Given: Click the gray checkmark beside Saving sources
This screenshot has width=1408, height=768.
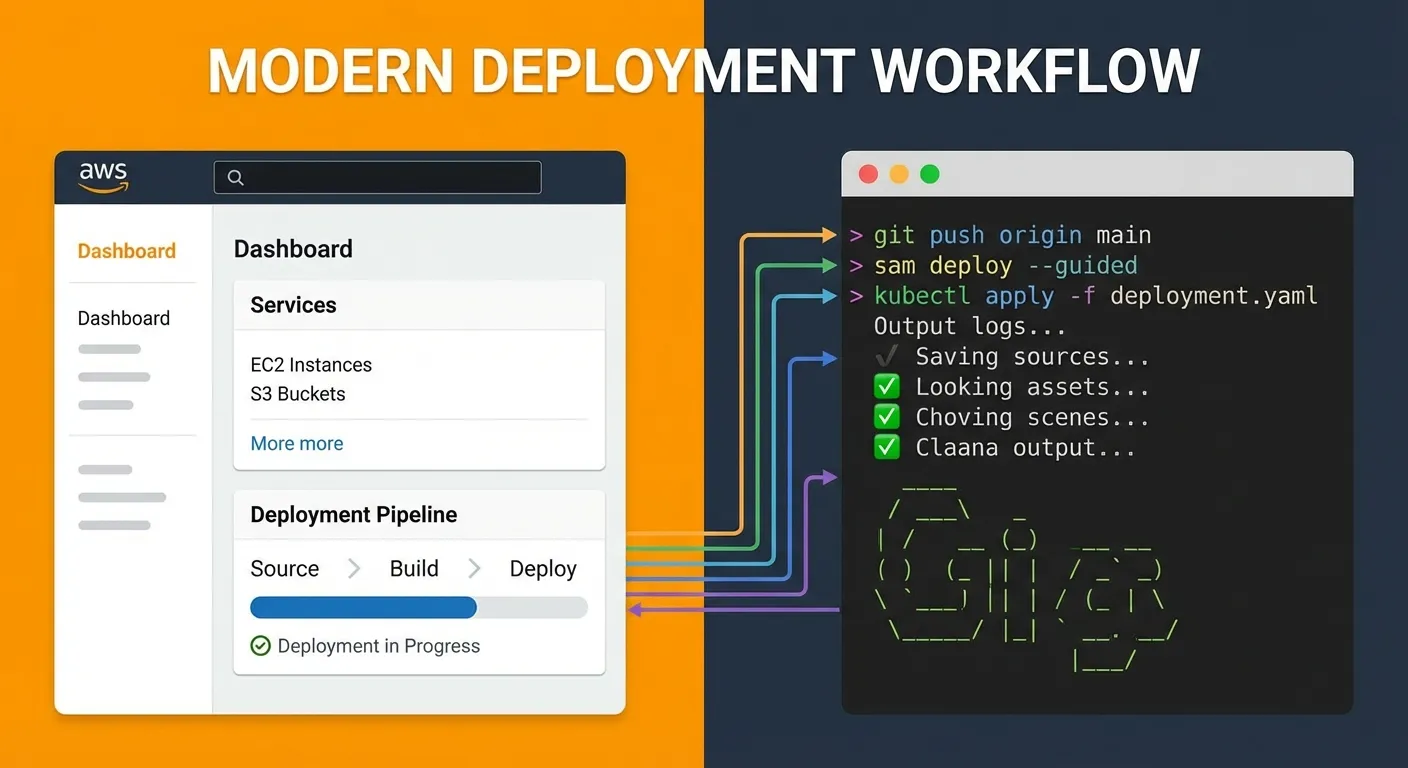Looking at the screenshot, I should tap(886, 357).
